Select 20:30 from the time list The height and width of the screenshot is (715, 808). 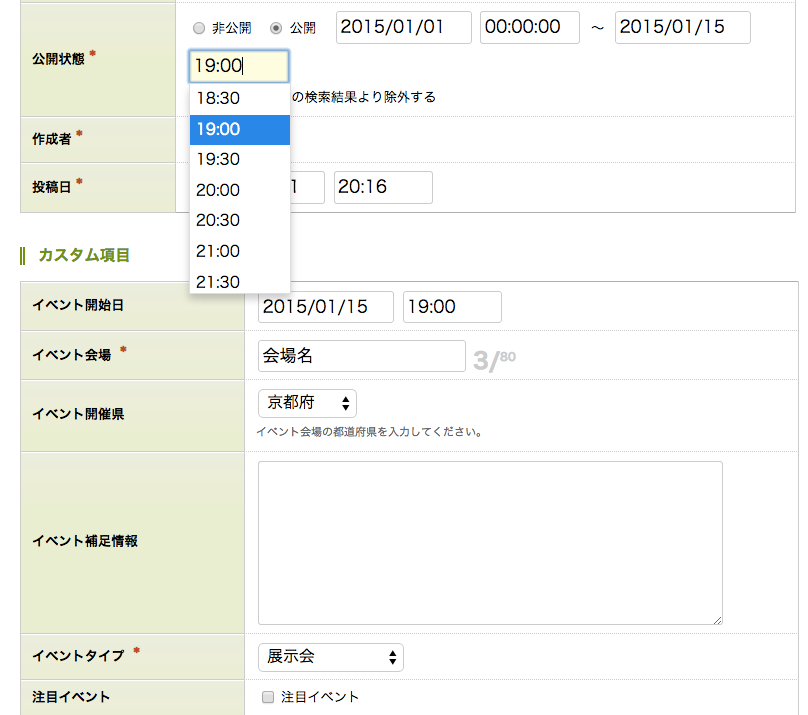coord(240,221)
